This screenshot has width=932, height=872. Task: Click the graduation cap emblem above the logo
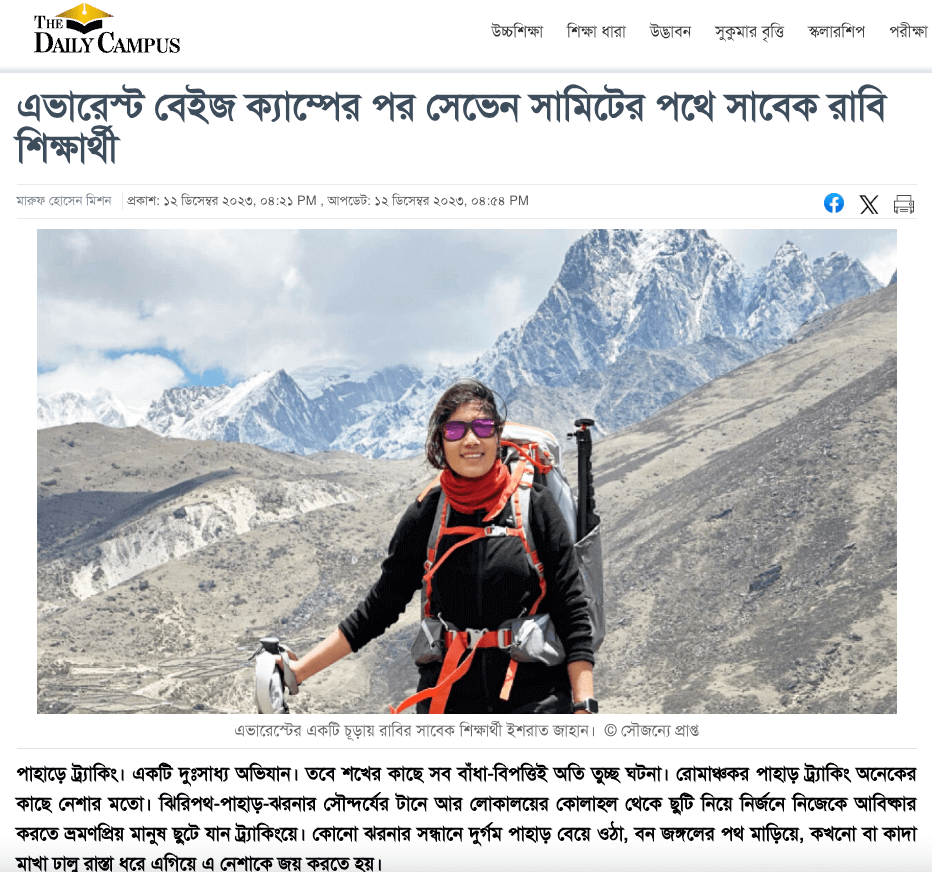tap(87, 17)
